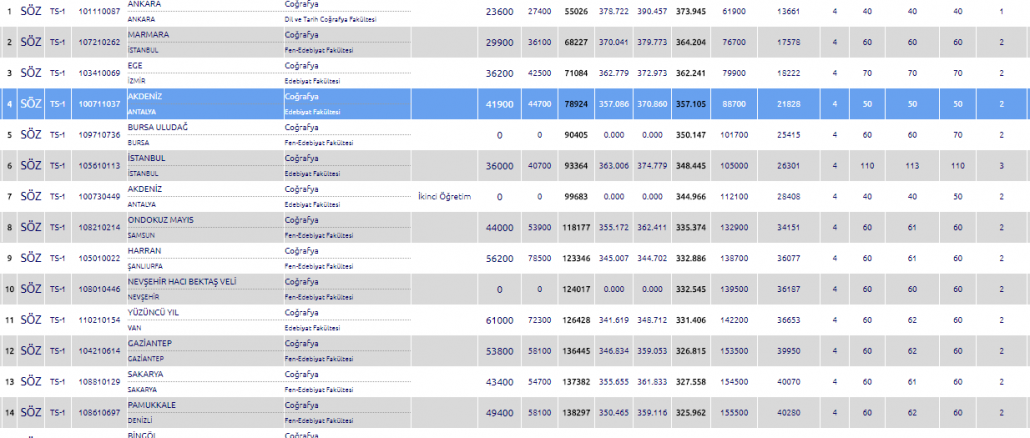Click the İkinci Öğretim label
This screenshot has height=438, width=1030.
point(443,197)
